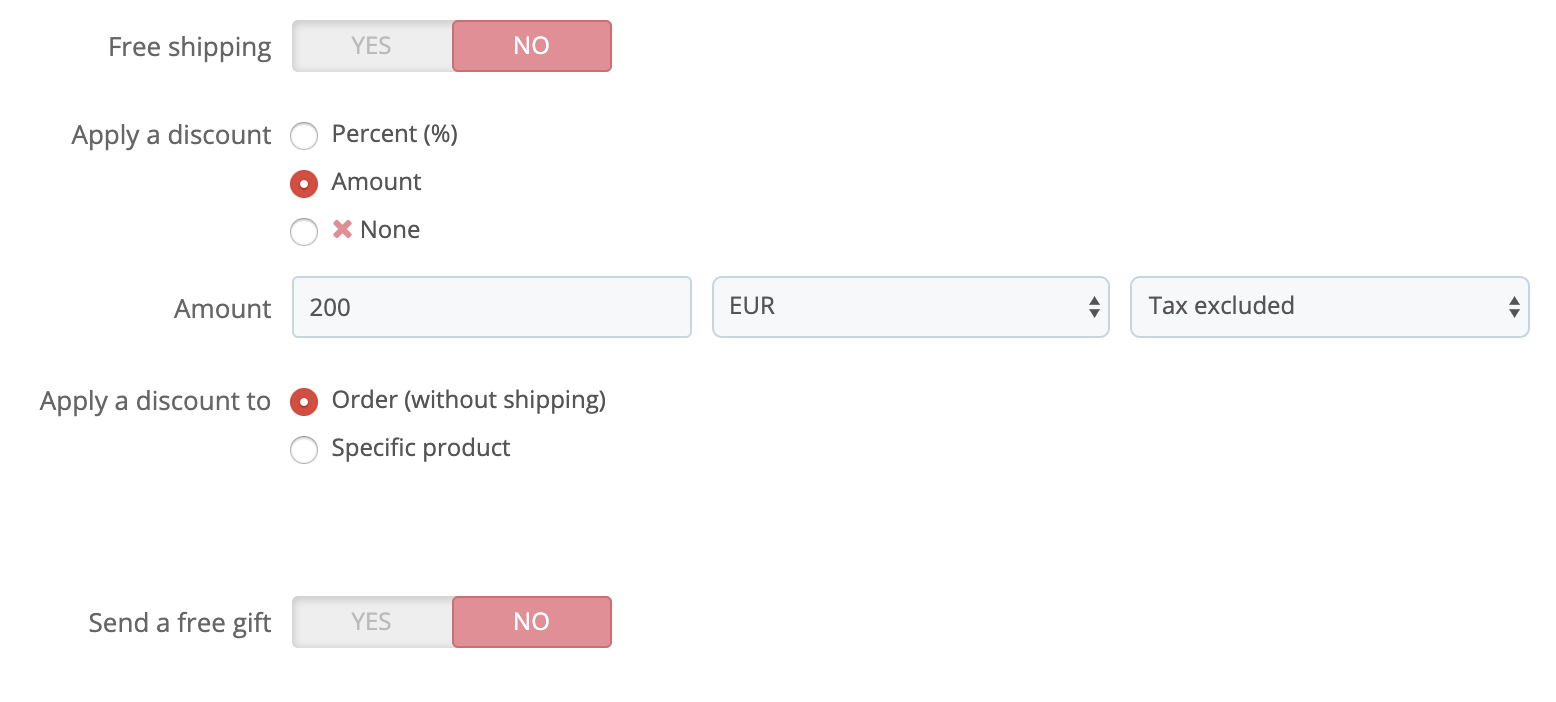Screen dimensions: 1556x702
Task: Click into the Amount field containing 200
Action: click(490, 307)
